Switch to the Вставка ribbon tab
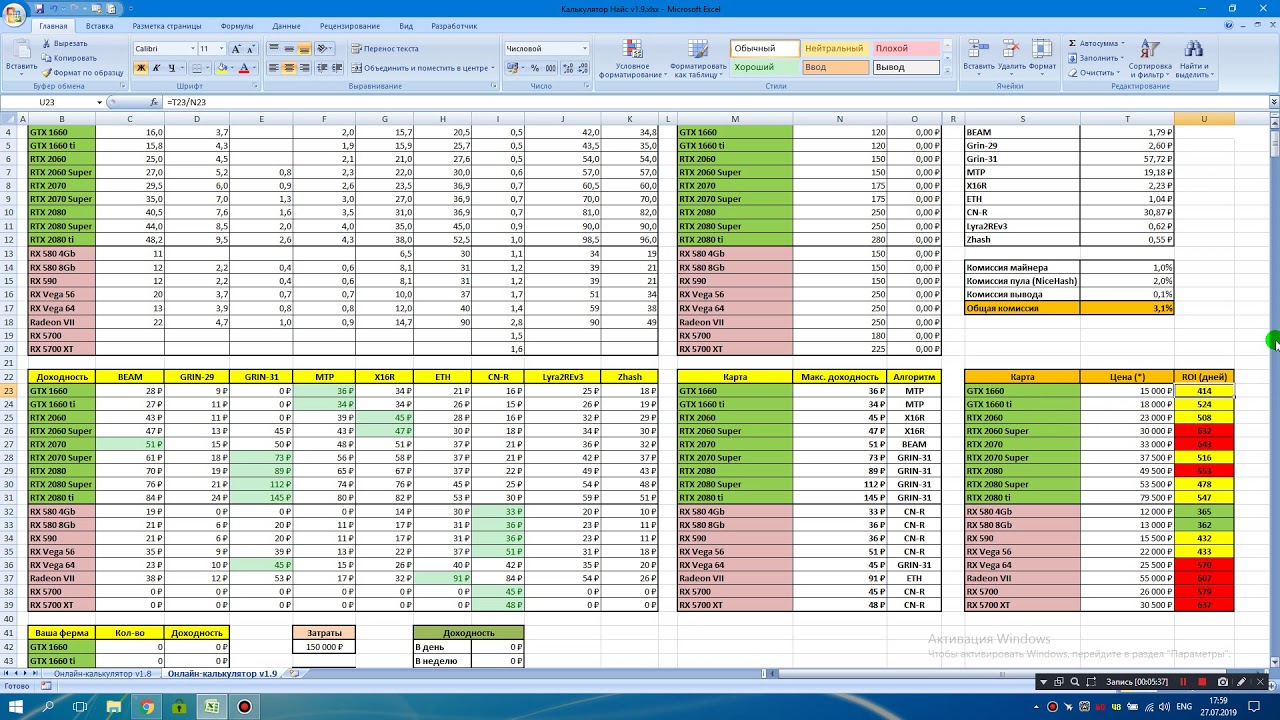 pyautogui.click(x=99, y=26)
